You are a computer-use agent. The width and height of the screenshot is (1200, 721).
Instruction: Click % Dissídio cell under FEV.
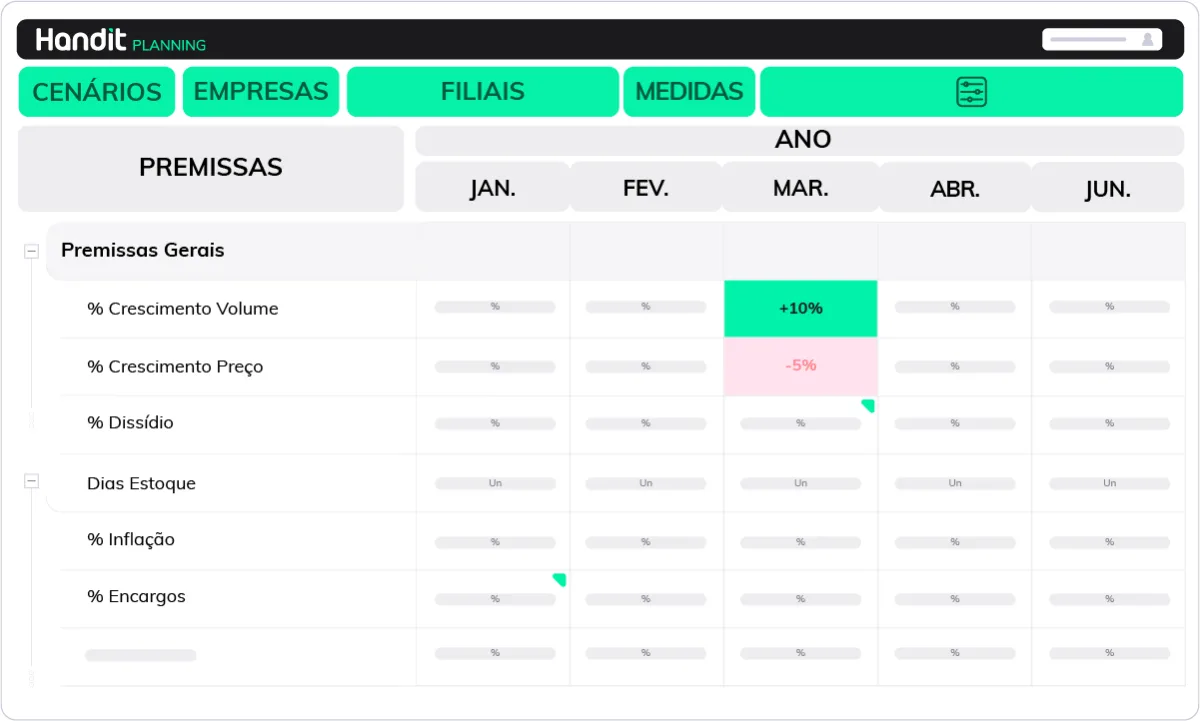pos(647,425)
